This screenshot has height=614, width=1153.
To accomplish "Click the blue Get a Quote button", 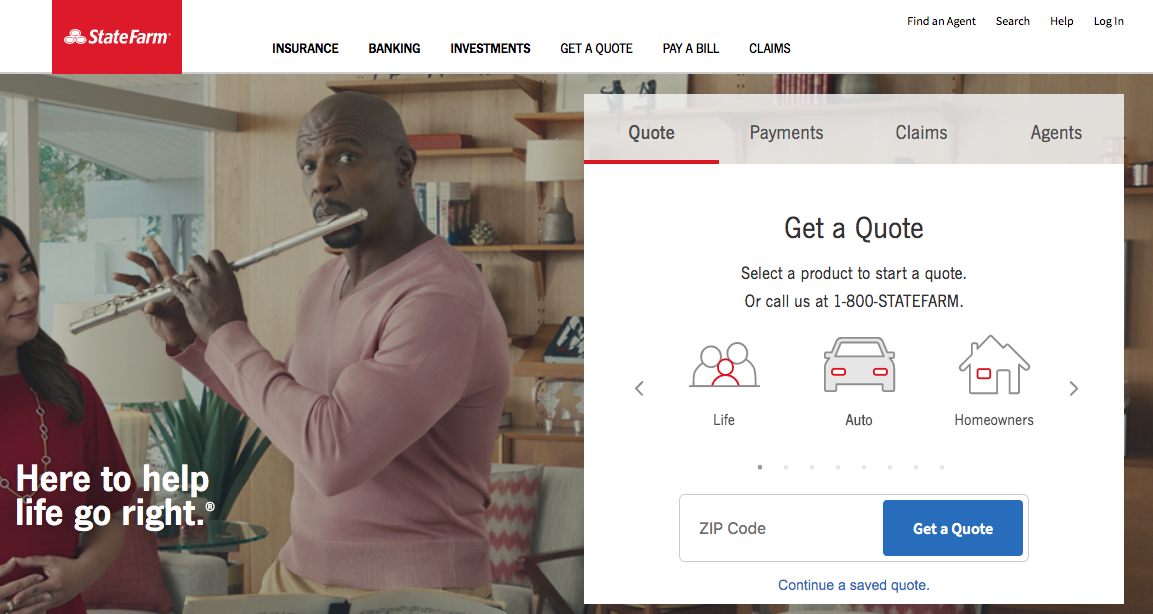I will click(953, 528).
